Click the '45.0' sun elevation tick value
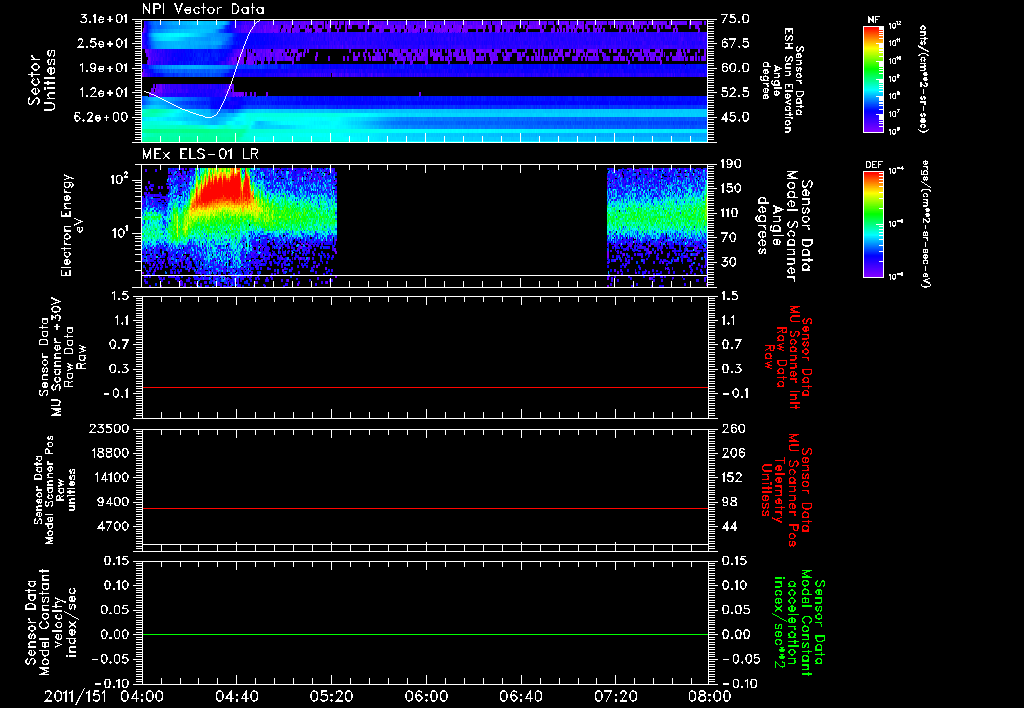Screen dimensions: 1024x708 [735, 117]
